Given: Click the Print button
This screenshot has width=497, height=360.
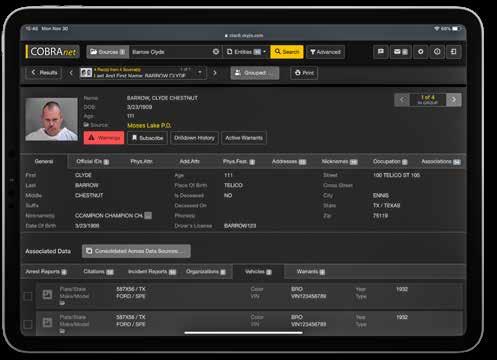Looking at the screenshot, I should pyautogui.click(x=304, y=73).
